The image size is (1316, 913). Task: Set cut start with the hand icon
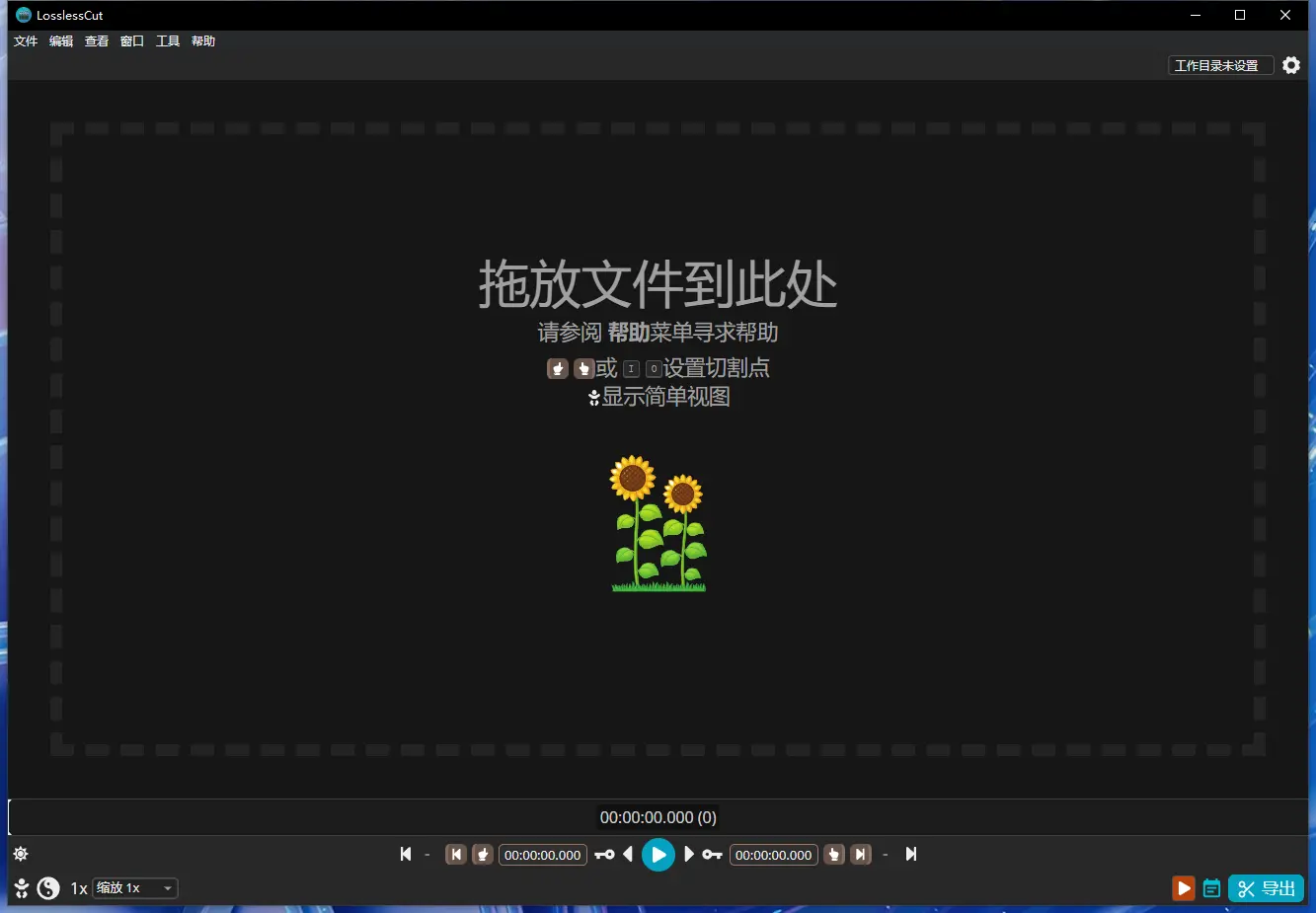tap(482, 855)
